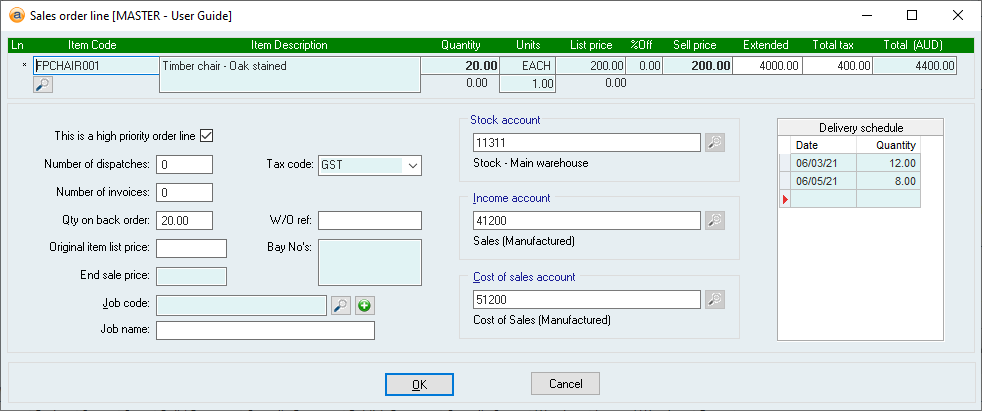The height and width of the screenshot is (411, 982).
Task: Expand the Tax code dropdown
Action: pyautogui.click(x=413, y=165)
